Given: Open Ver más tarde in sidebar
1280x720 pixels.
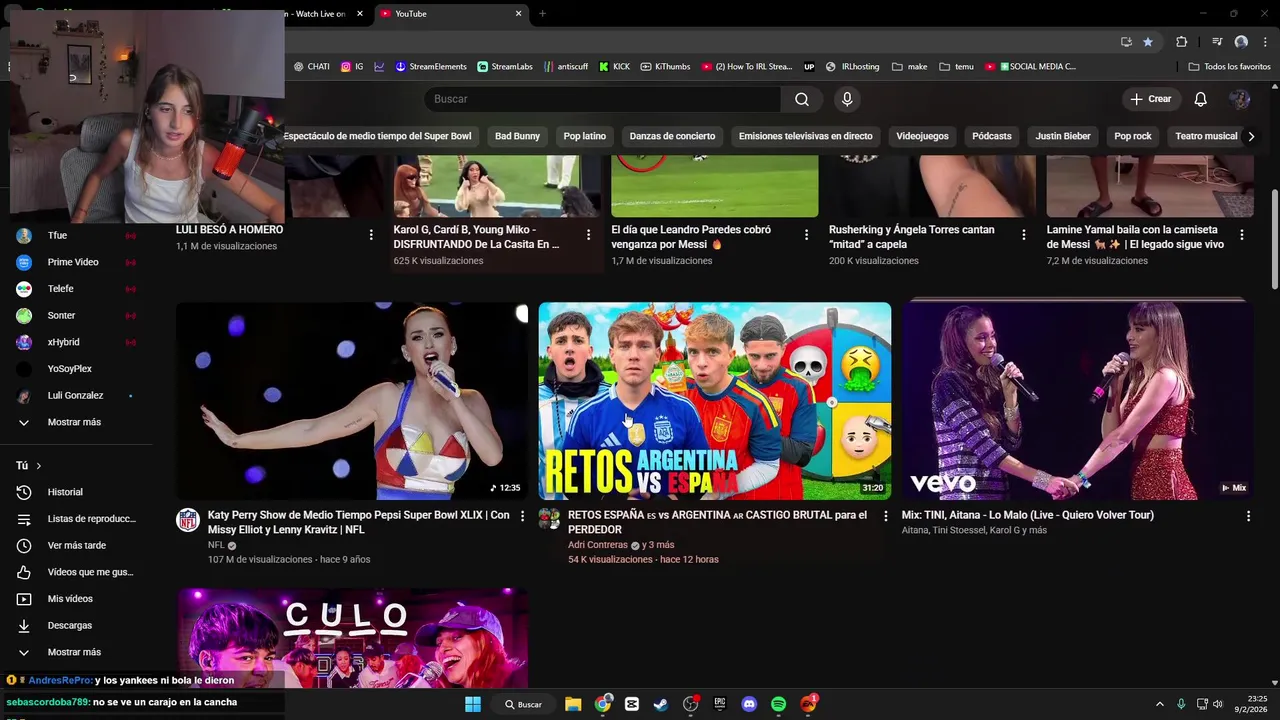Looking at the screenshot, I should (76, 545).
